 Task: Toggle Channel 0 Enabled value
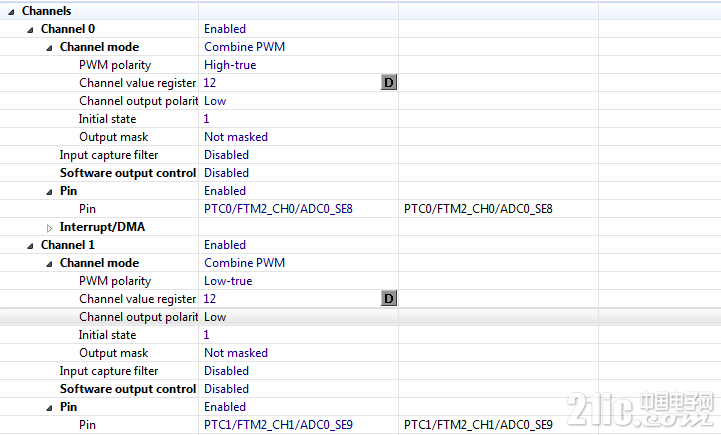[x=225, y=29]
